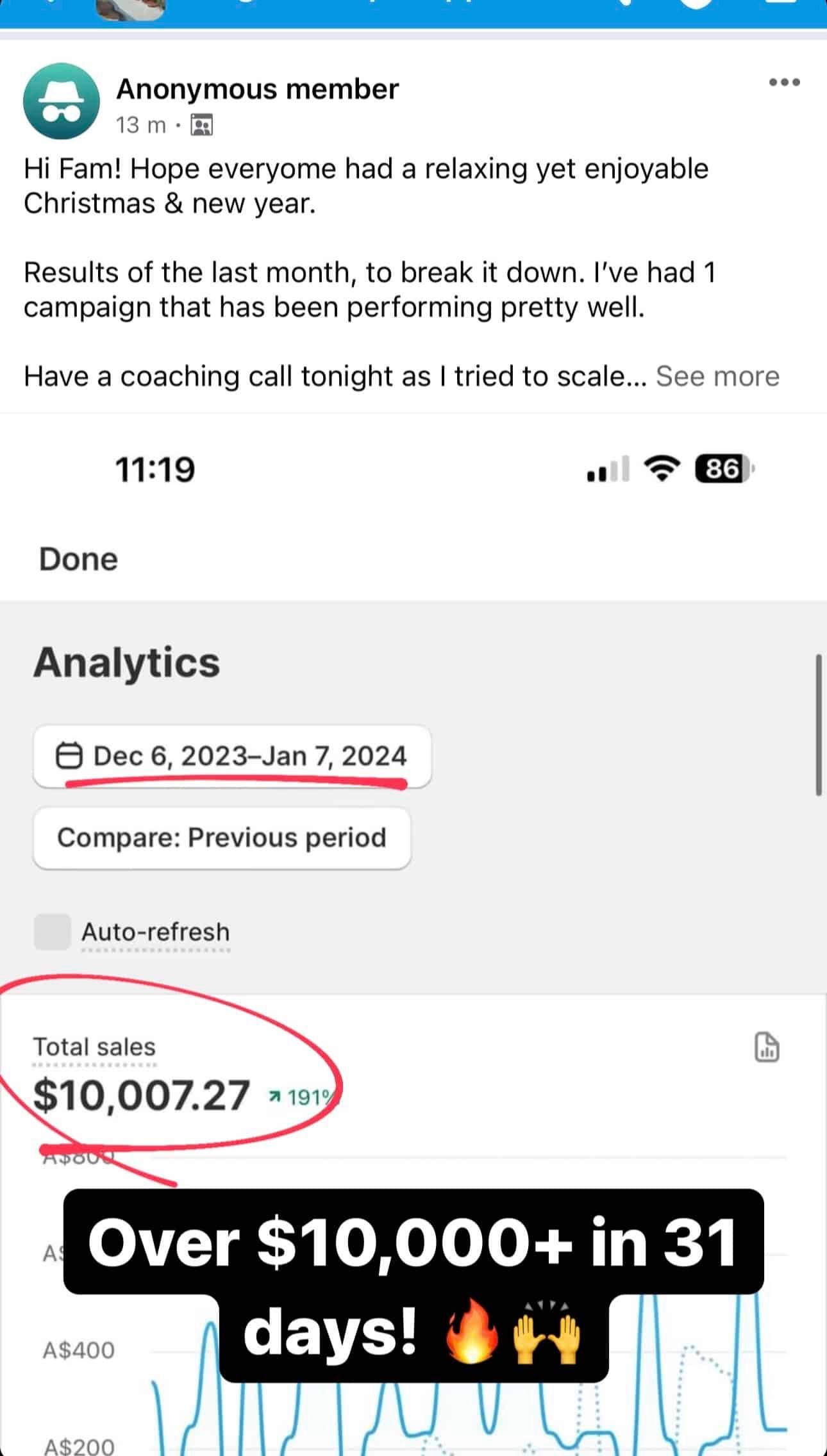Click the group audience icon beside timestamp
This screenshot has width=827, height=1456.
point(202,125)
